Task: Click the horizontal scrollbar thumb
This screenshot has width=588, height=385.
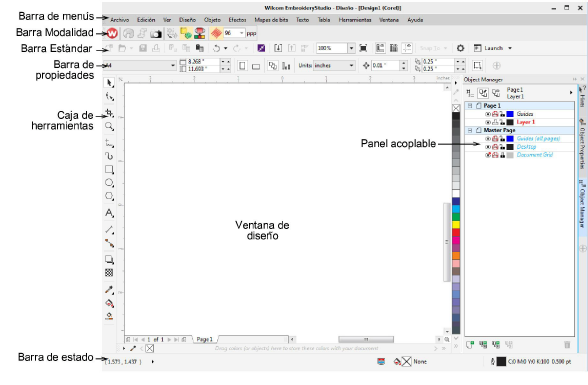Action: 366,339
